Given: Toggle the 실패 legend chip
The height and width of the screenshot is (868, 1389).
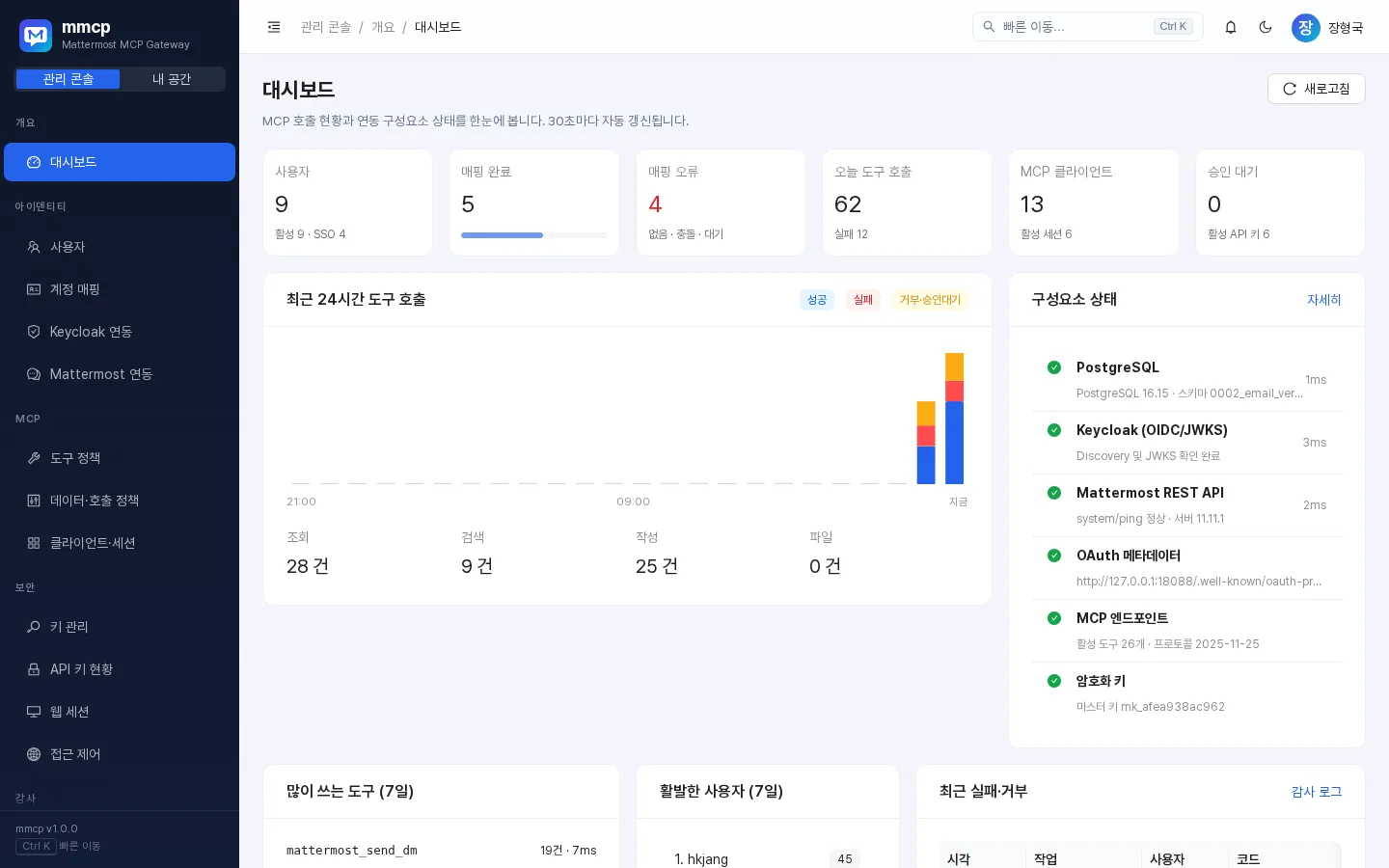Looking at the screenshot, I should pyautogui.click(x=863, y=300).
